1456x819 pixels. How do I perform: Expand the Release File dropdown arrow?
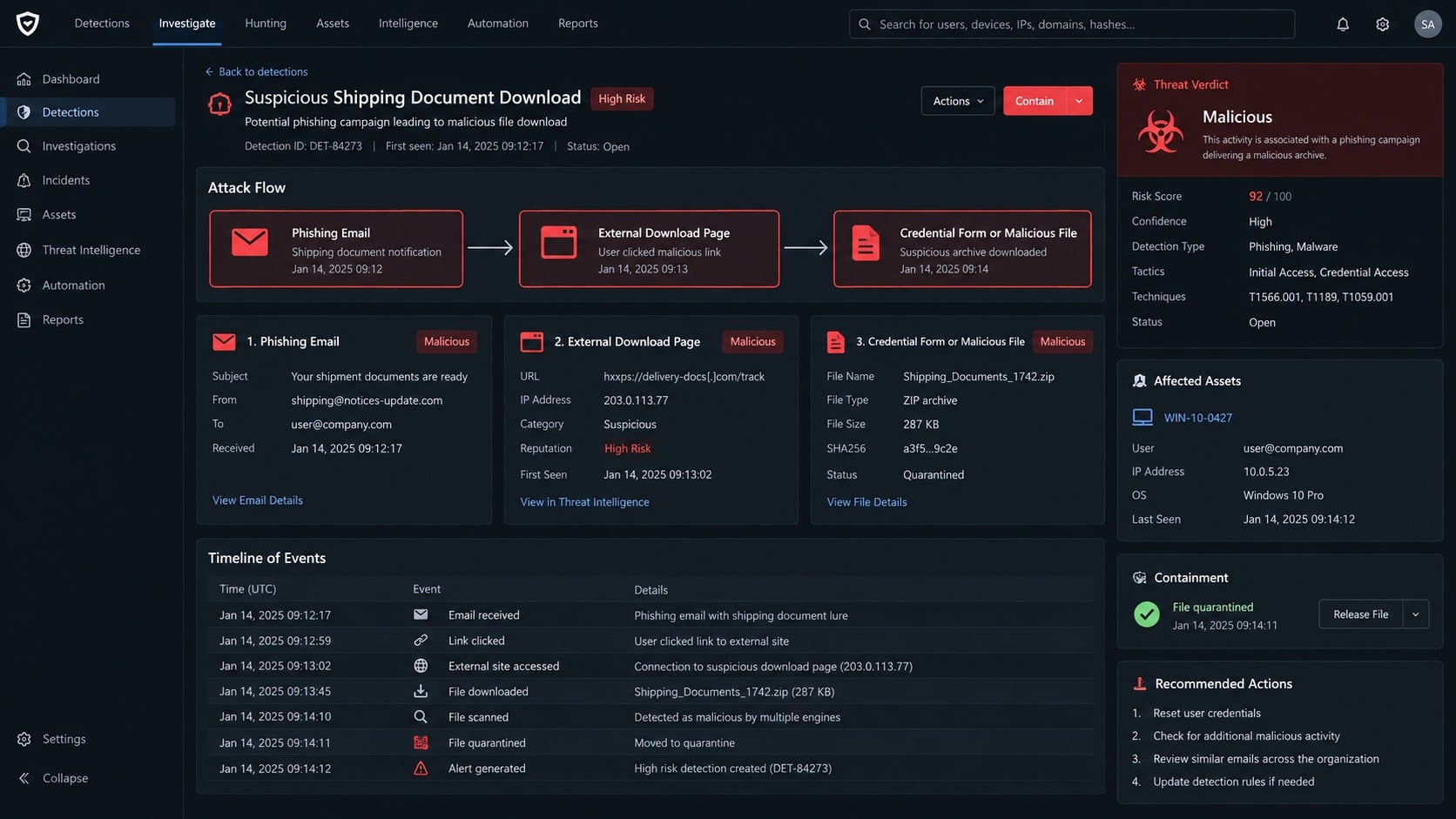tap(1415, 614)
